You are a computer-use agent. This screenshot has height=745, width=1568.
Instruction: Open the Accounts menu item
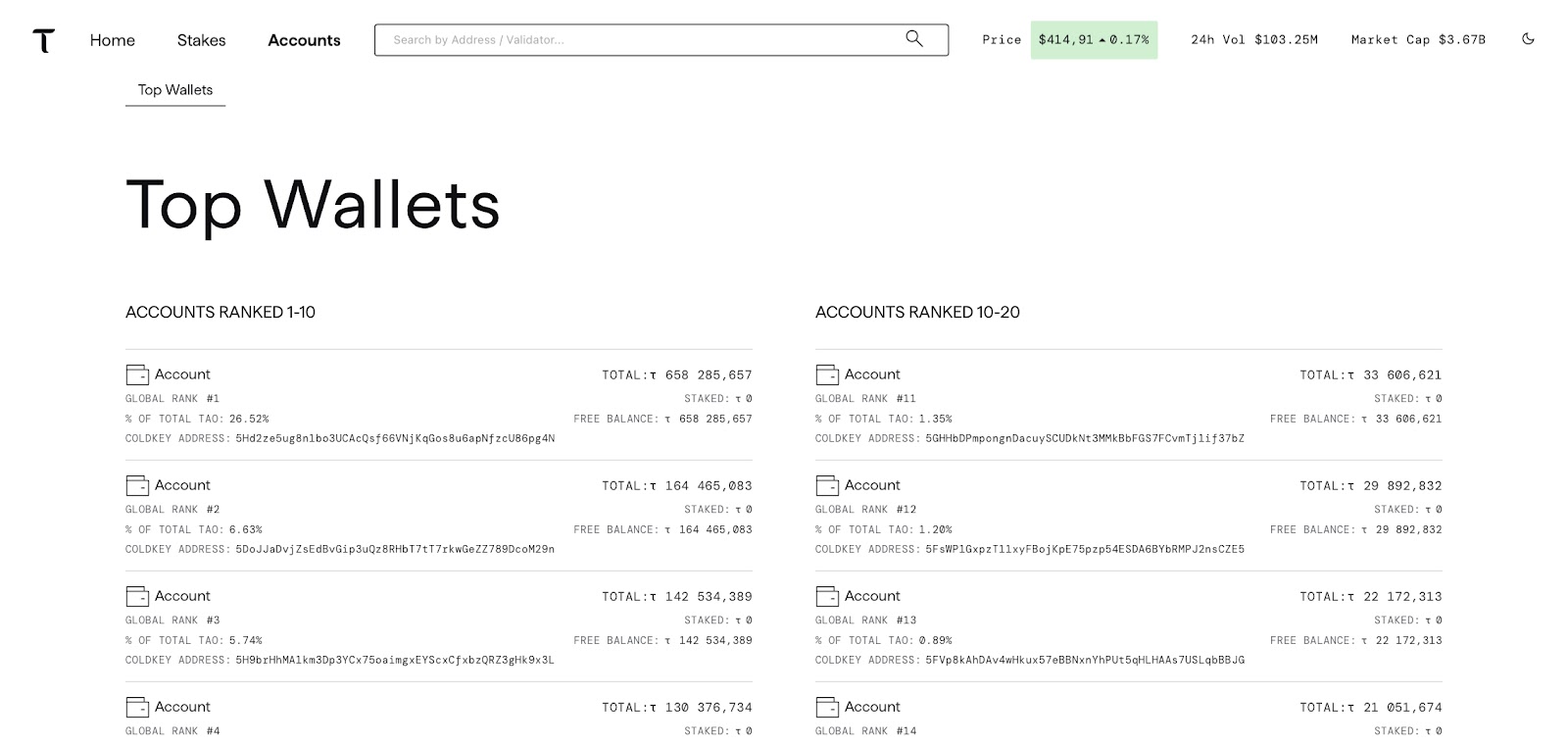[304, 40]
